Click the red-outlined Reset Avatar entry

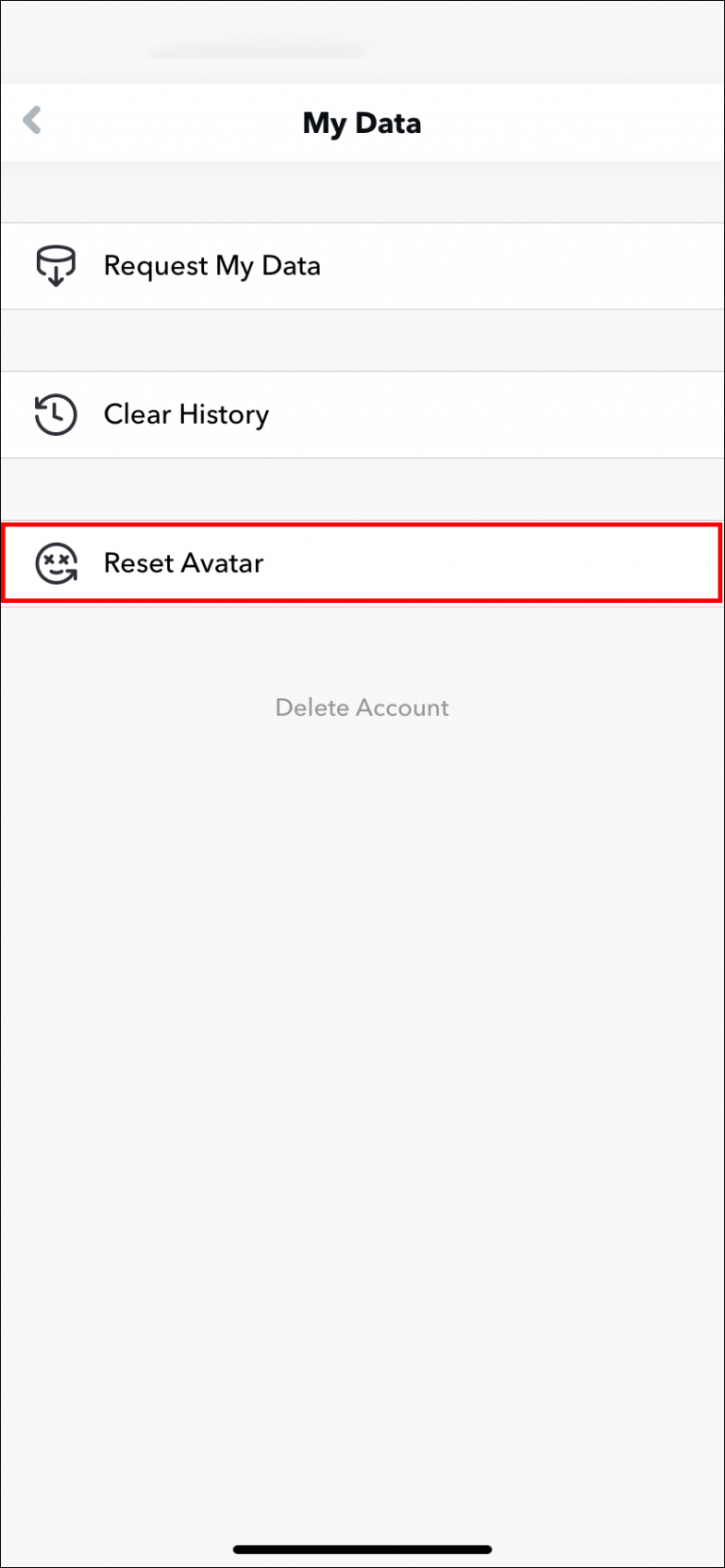tap(362, 563)
